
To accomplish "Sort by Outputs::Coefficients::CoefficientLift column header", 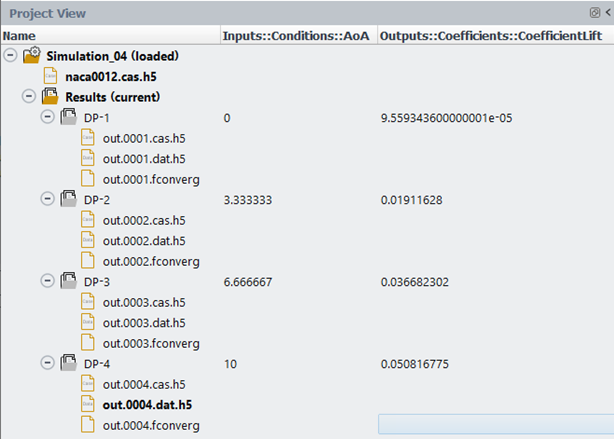I will [x=496, y=36].
